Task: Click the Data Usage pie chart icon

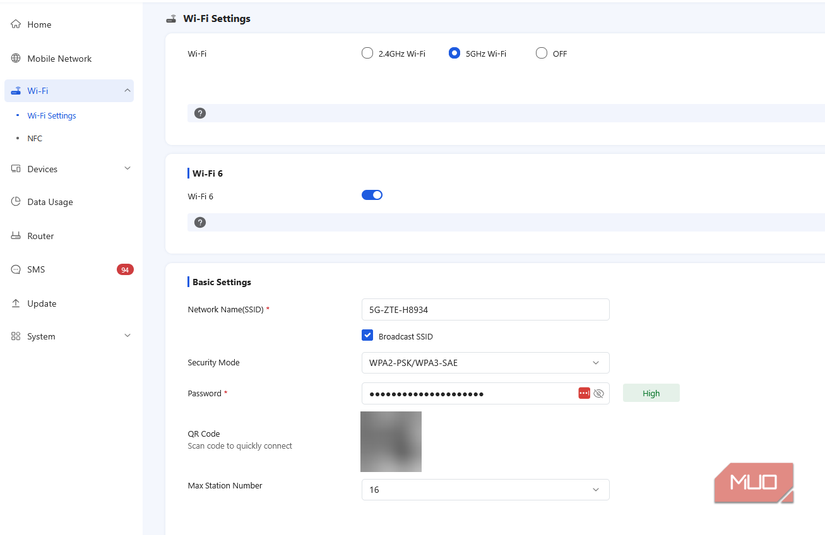Action: 16,201
